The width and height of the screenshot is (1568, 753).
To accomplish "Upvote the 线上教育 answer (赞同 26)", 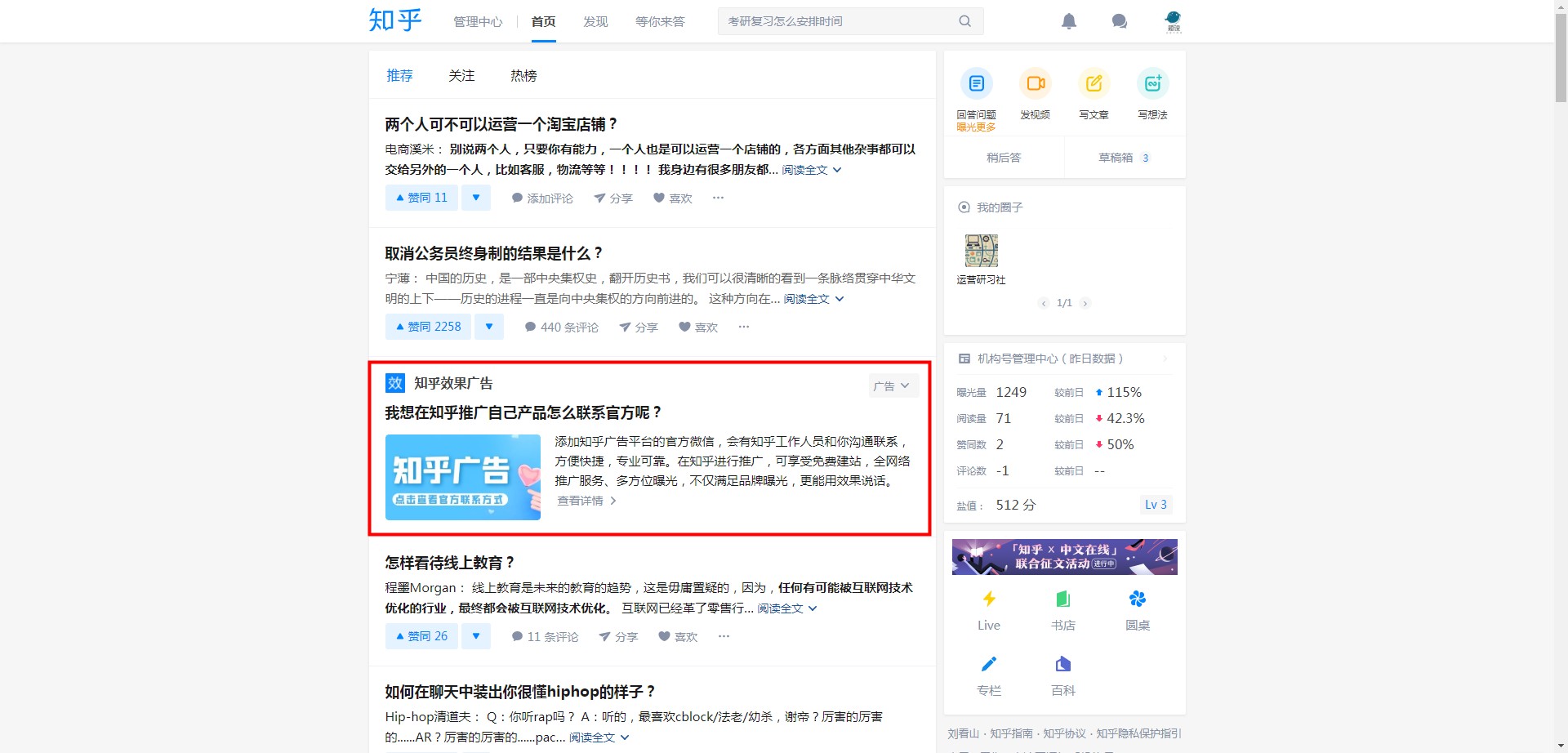I will pyautogui.click(x=421, y=636).
